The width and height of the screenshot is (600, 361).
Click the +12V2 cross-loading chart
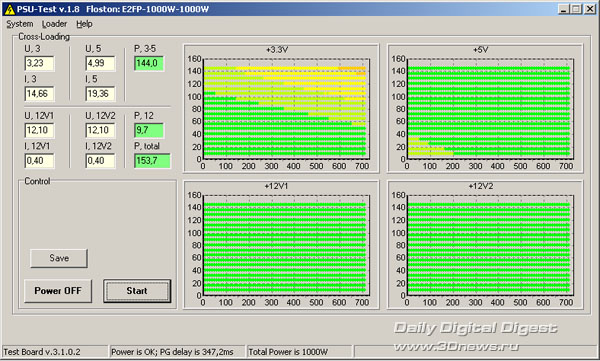point(485,244)
